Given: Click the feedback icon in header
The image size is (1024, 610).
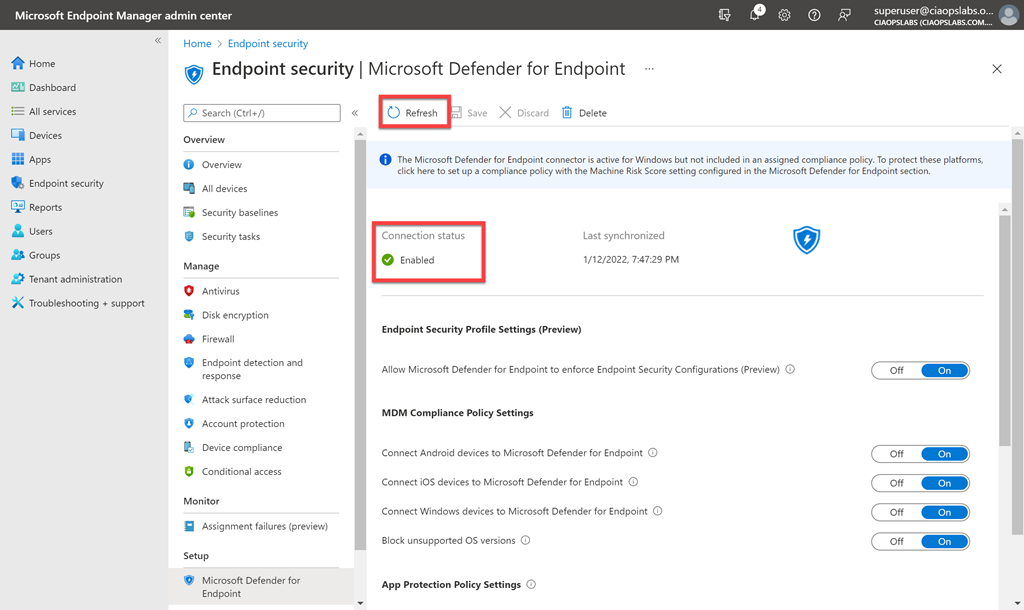Looking at the screenshot, I should (844, 15).
